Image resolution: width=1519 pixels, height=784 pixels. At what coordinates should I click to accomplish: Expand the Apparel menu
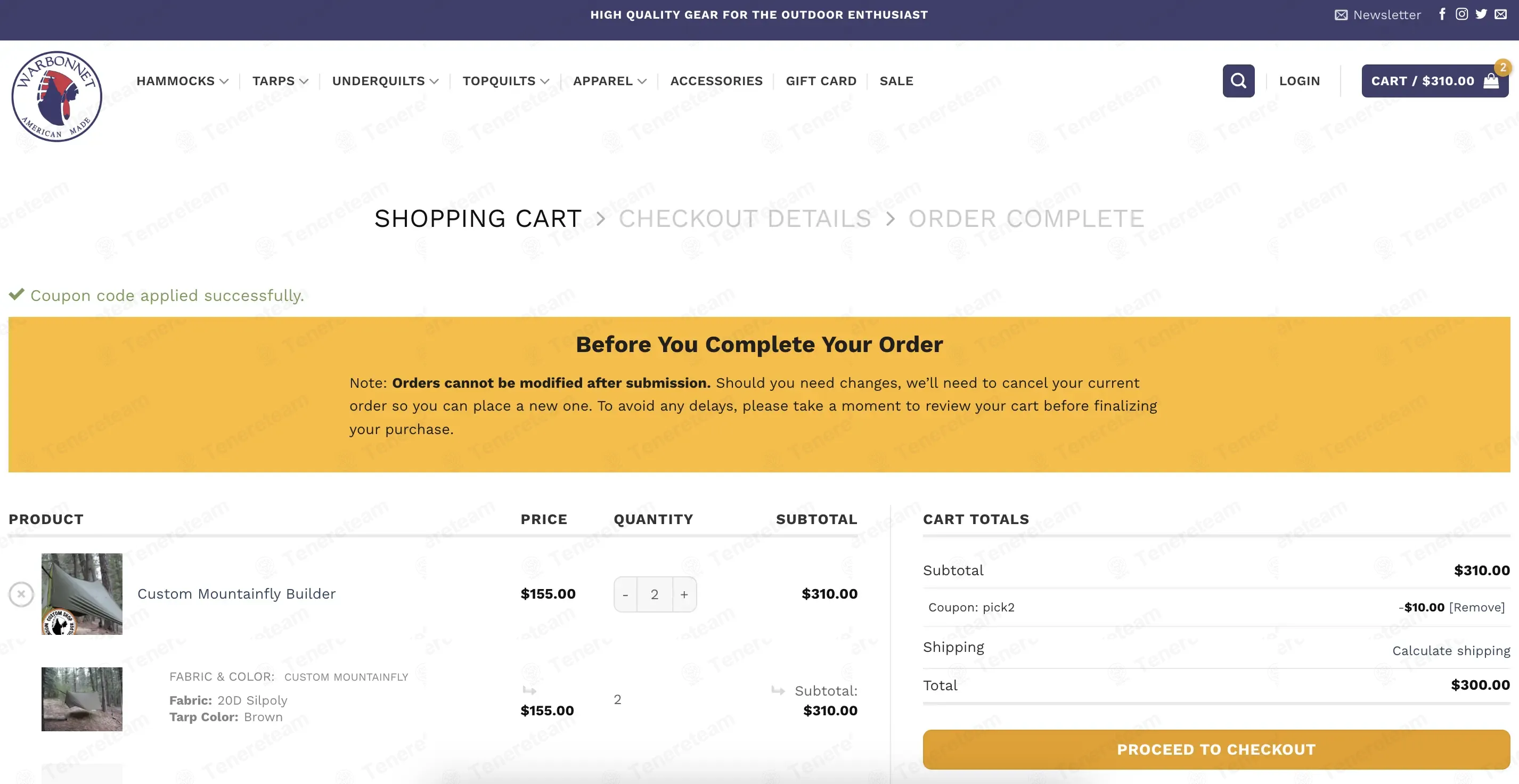pyautogui.click(x=610, y=81)
